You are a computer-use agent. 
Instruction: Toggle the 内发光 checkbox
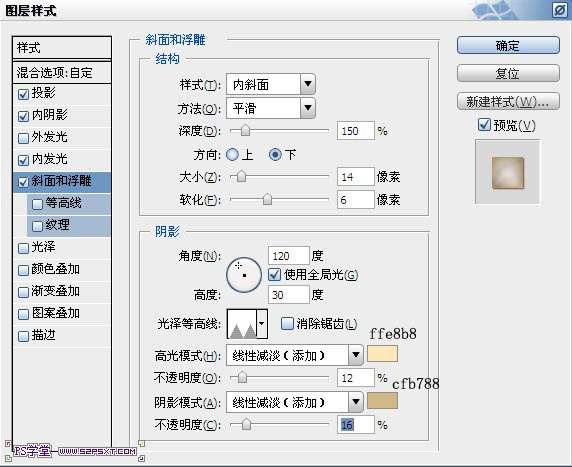[x=23, y=160]
